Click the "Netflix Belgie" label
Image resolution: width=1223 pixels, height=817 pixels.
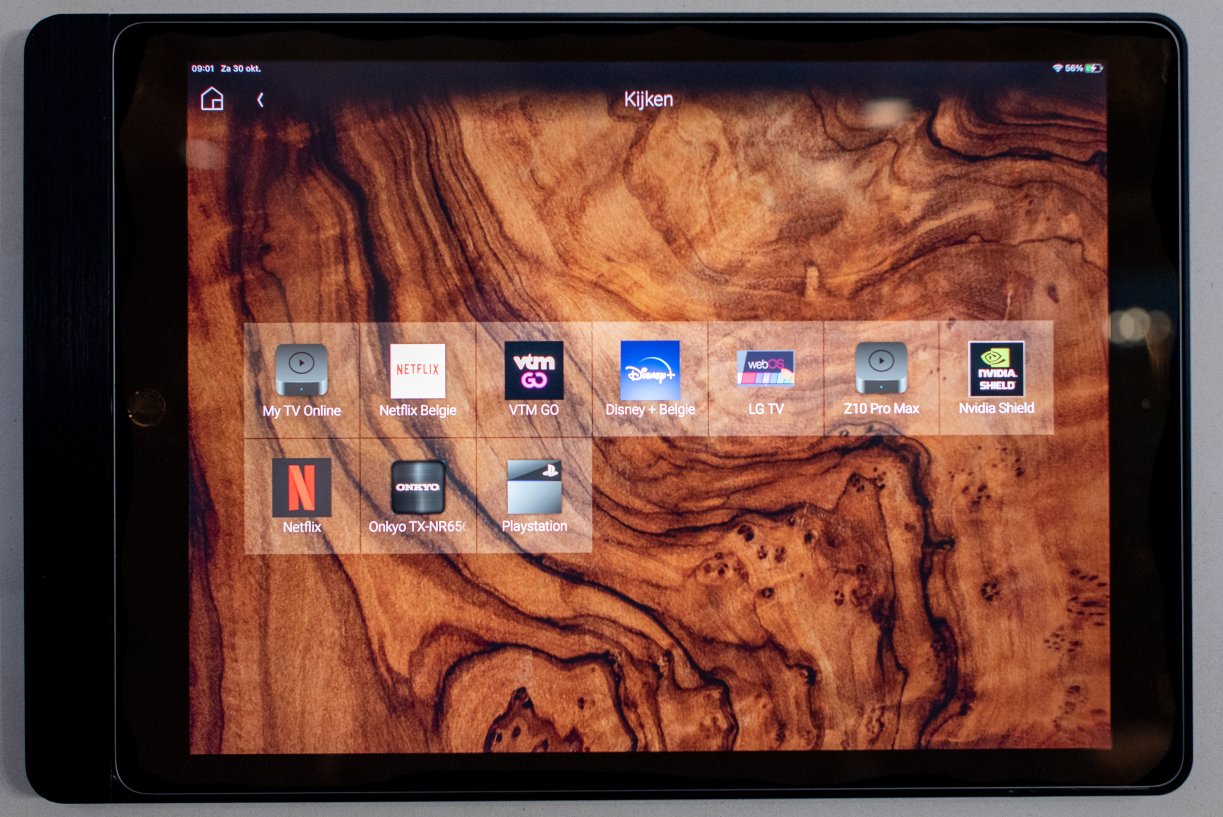pos(418,411)
